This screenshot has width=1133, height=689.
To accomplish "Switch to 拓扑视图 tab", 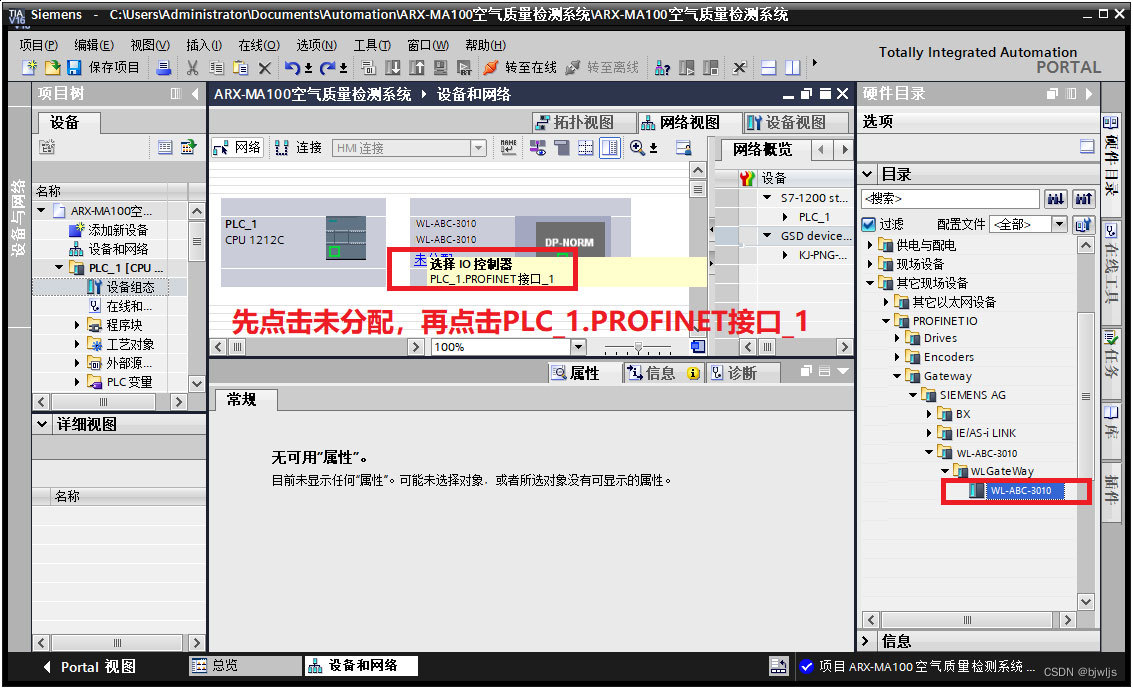I will coord(583,122).
